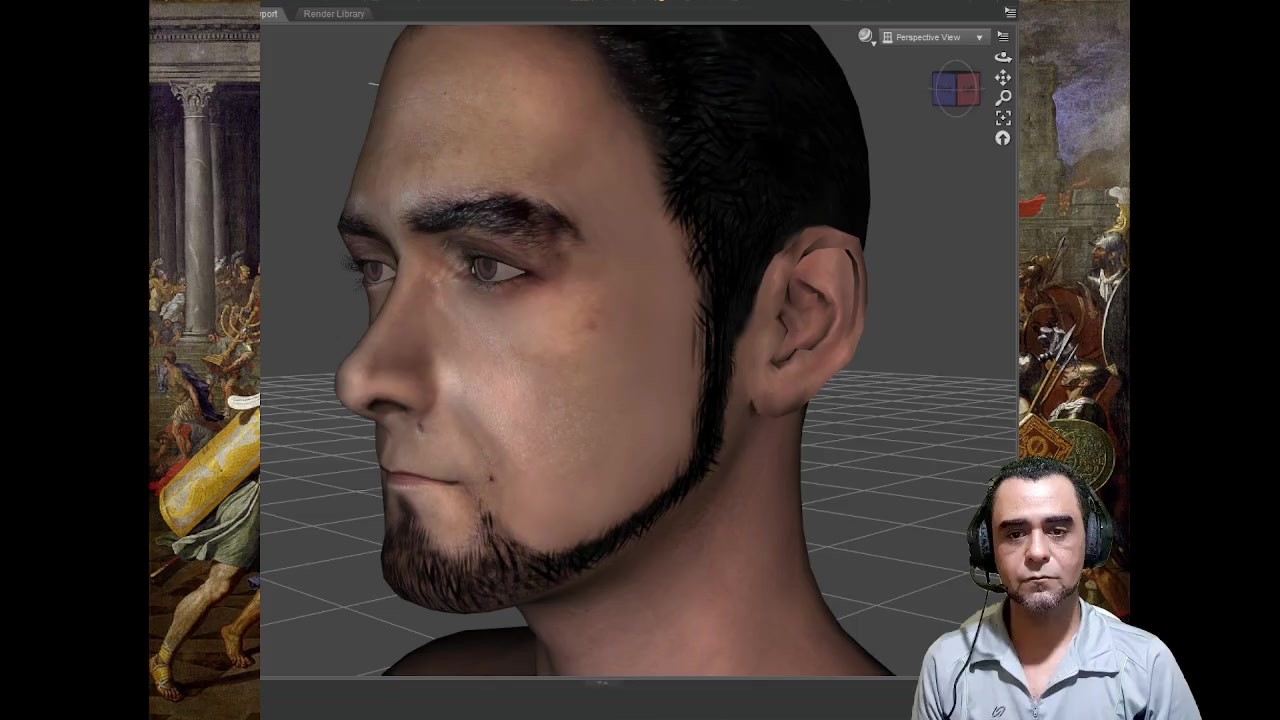Click the Reset view up-arrow icon
This screenshot has width=1280, height=720.
click(x=1003, y=139)
